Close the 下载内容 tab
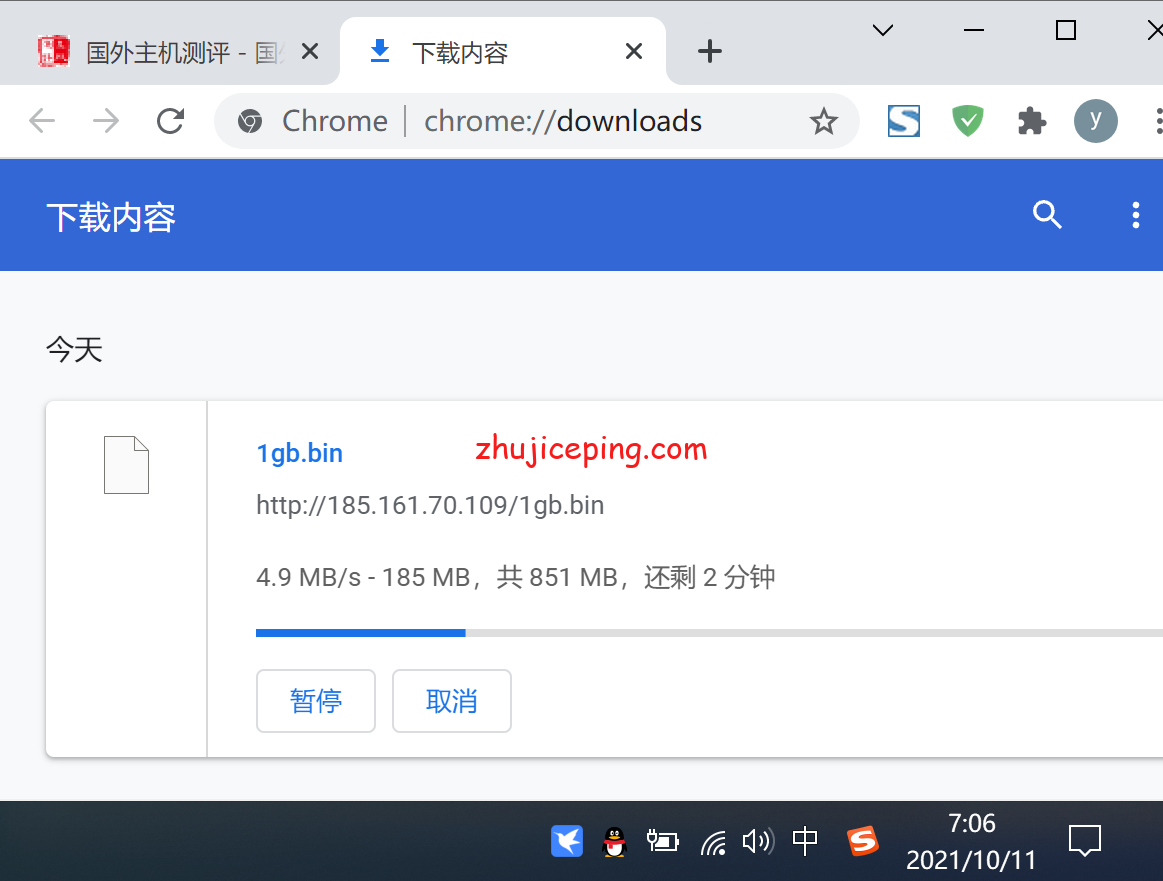 pyautogui.click(x=633, y=51)
